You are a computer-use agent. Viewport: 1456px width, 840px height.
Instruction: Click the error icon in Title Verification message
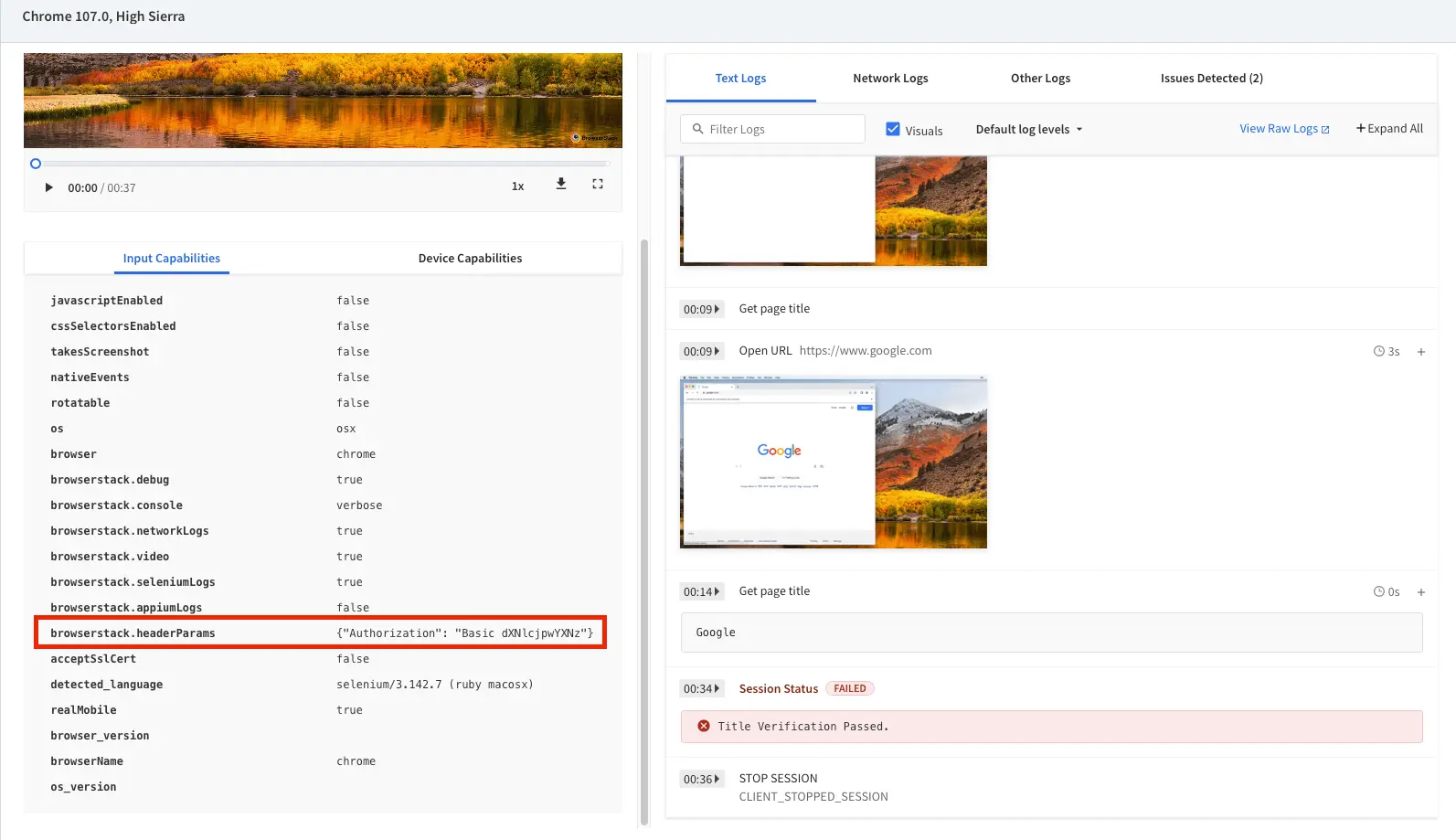pyautogui.click(x=704, y=726)
